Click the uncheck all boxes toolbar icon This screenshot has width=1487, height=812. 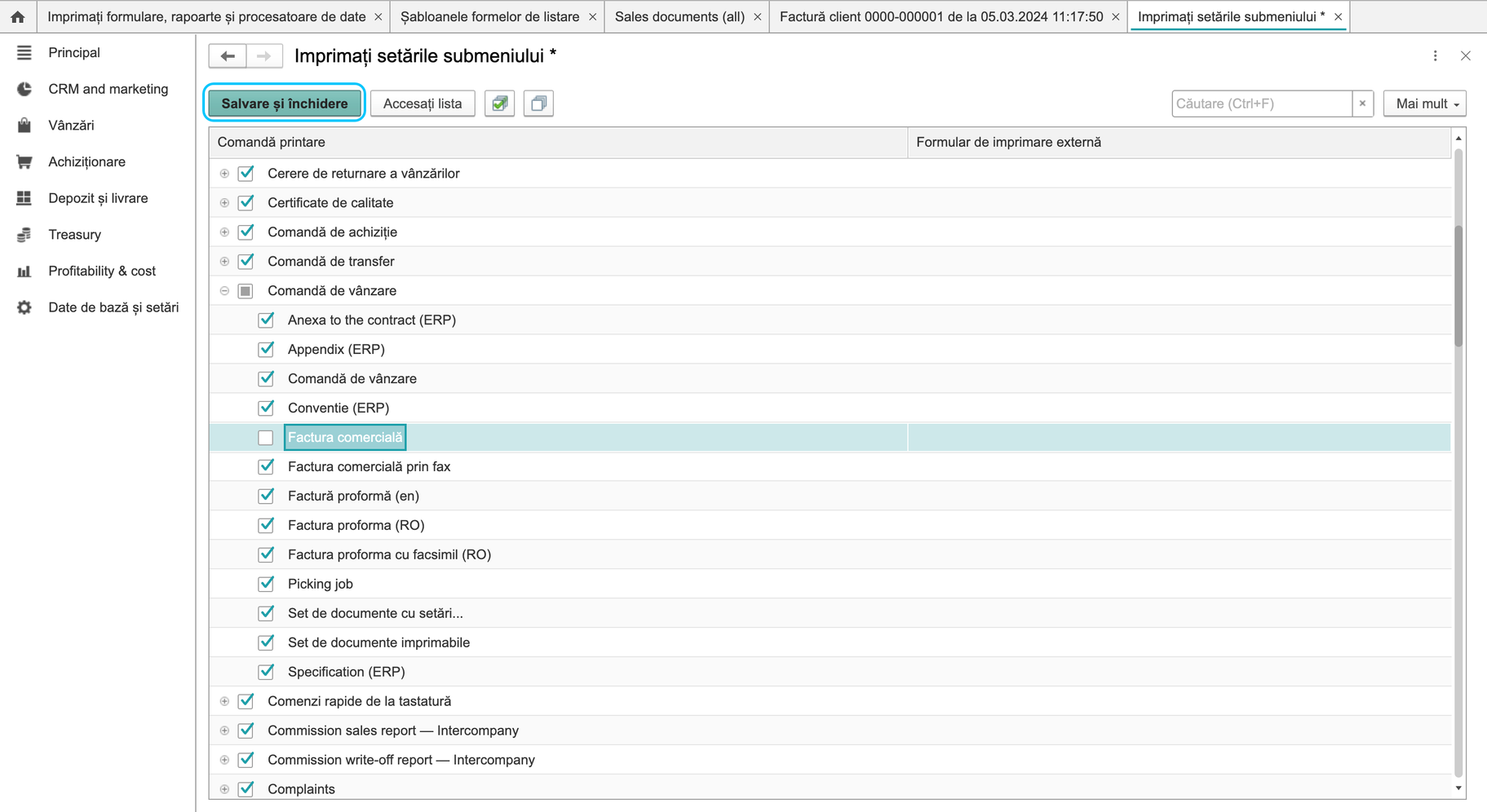point(538,104)
